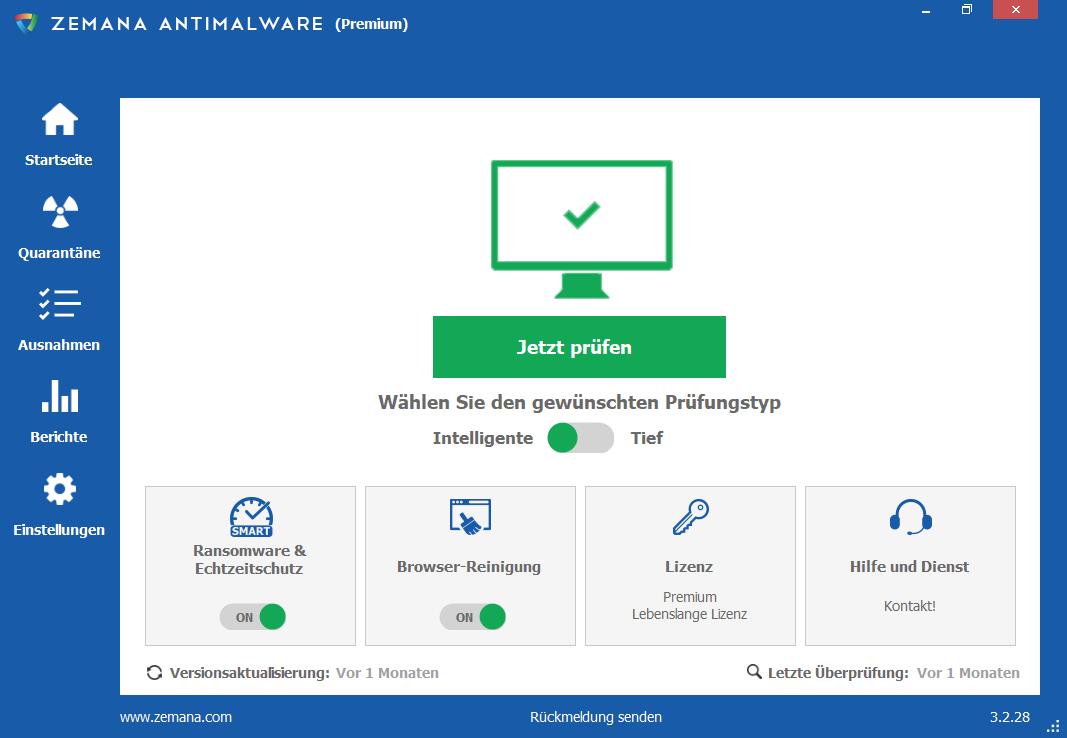Click the Lizenz key icon
Image resolution: width=1067 pixels, height=738 pixels.
coord(691,517)
